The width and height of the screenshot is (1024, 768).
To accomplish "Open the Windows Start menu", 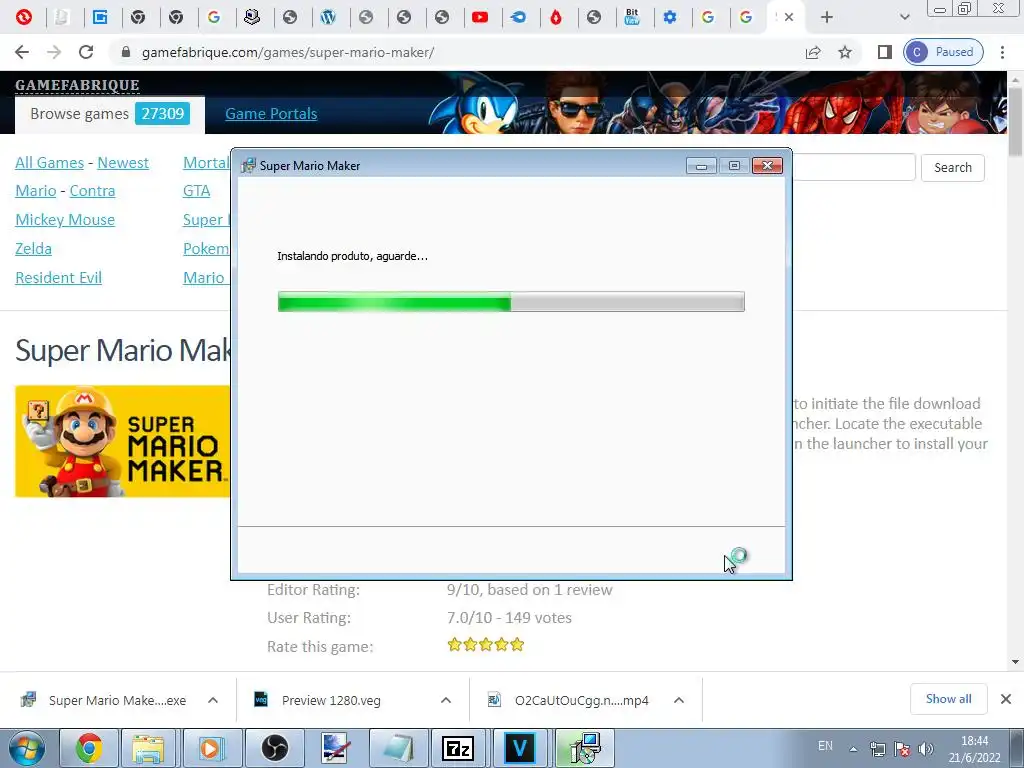I will tap(27, 748).
